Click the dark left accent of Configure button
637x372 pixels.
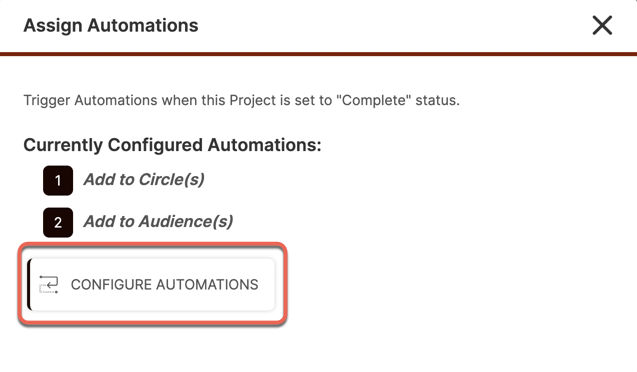coord(29,284)
